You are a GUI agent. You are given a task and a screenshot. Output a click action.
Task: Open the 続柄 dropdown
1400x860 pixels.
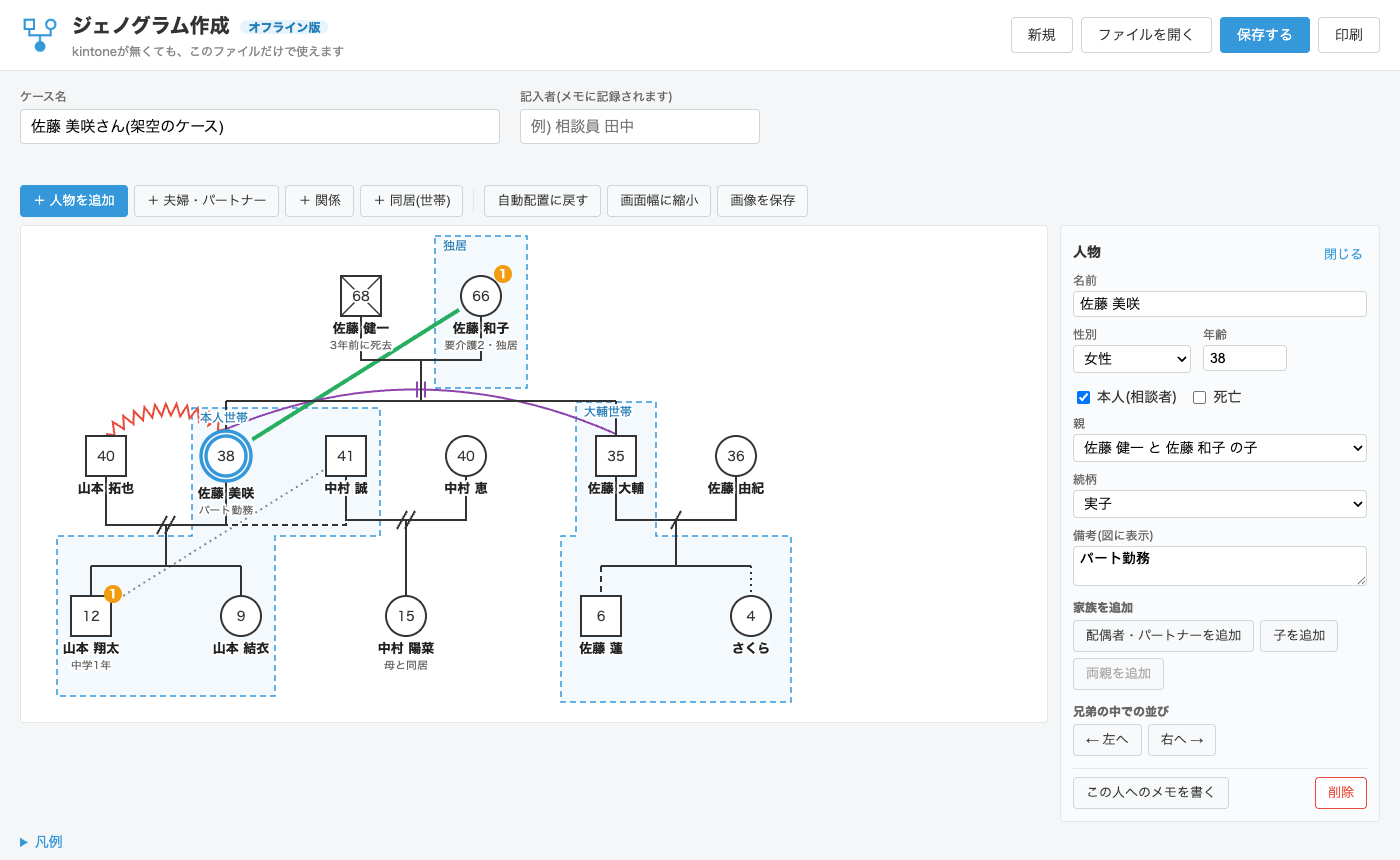coord(1220,504)
